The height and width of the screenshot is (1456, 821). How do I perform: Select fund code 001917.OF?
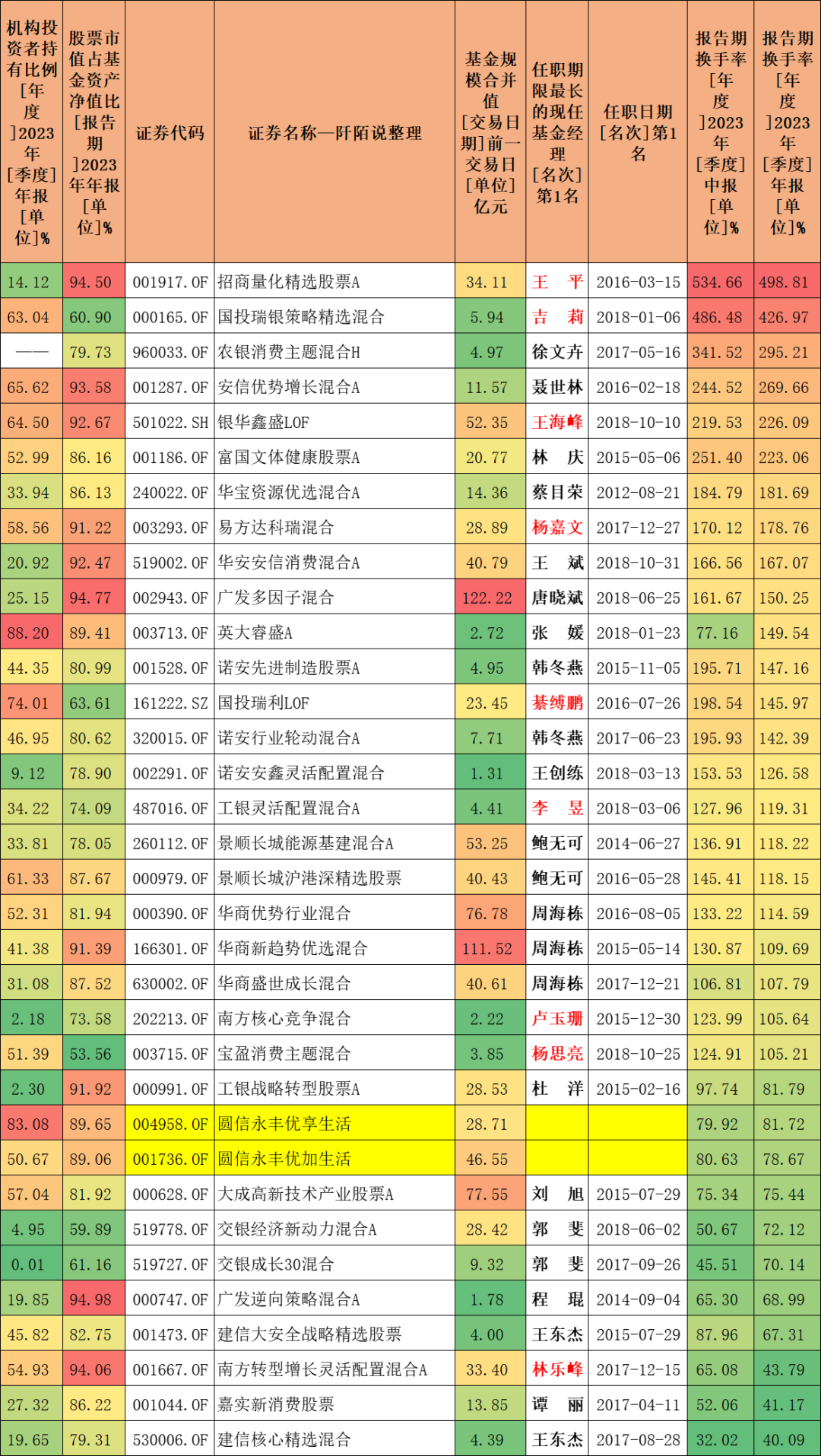point(170,283)
